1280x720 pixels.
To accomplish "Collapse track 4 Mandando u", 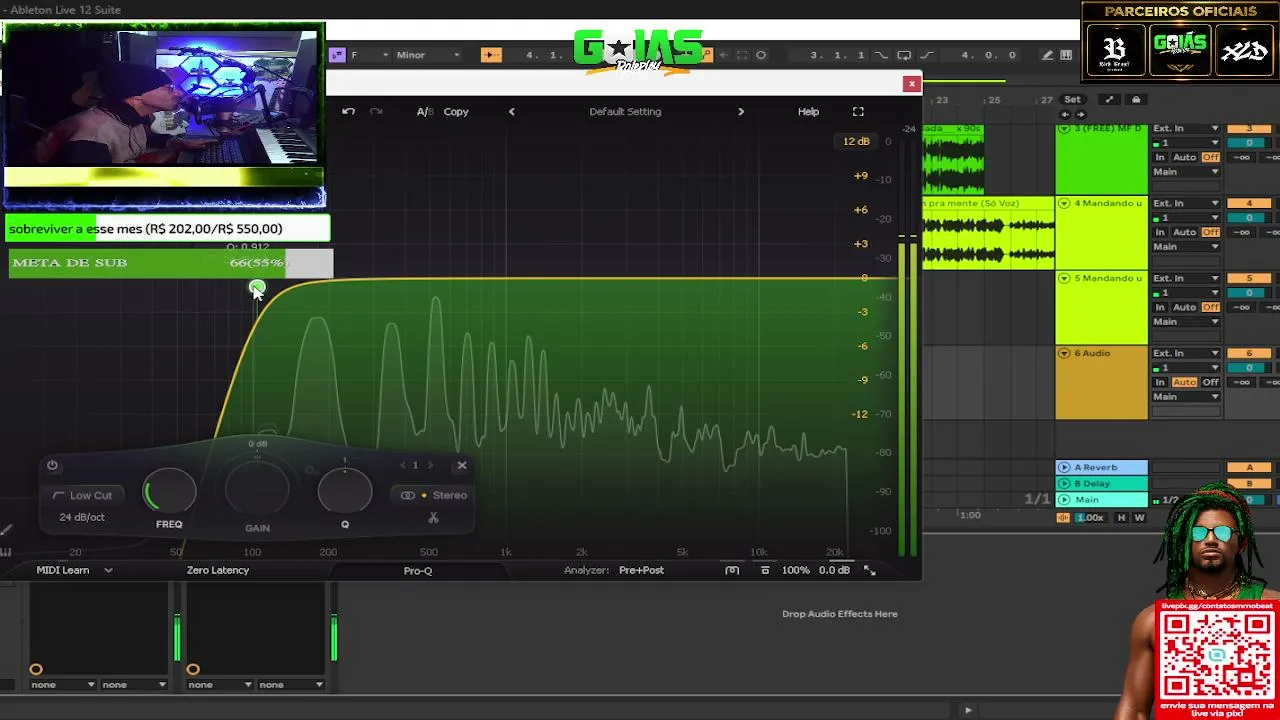I will point(1064,203).
